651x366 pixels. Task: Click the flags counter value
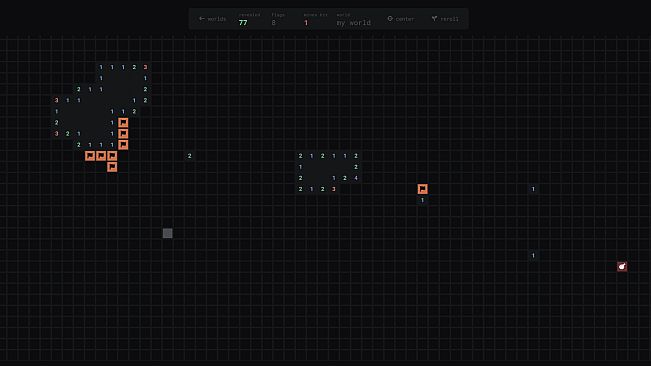click(x=274, y=23)
